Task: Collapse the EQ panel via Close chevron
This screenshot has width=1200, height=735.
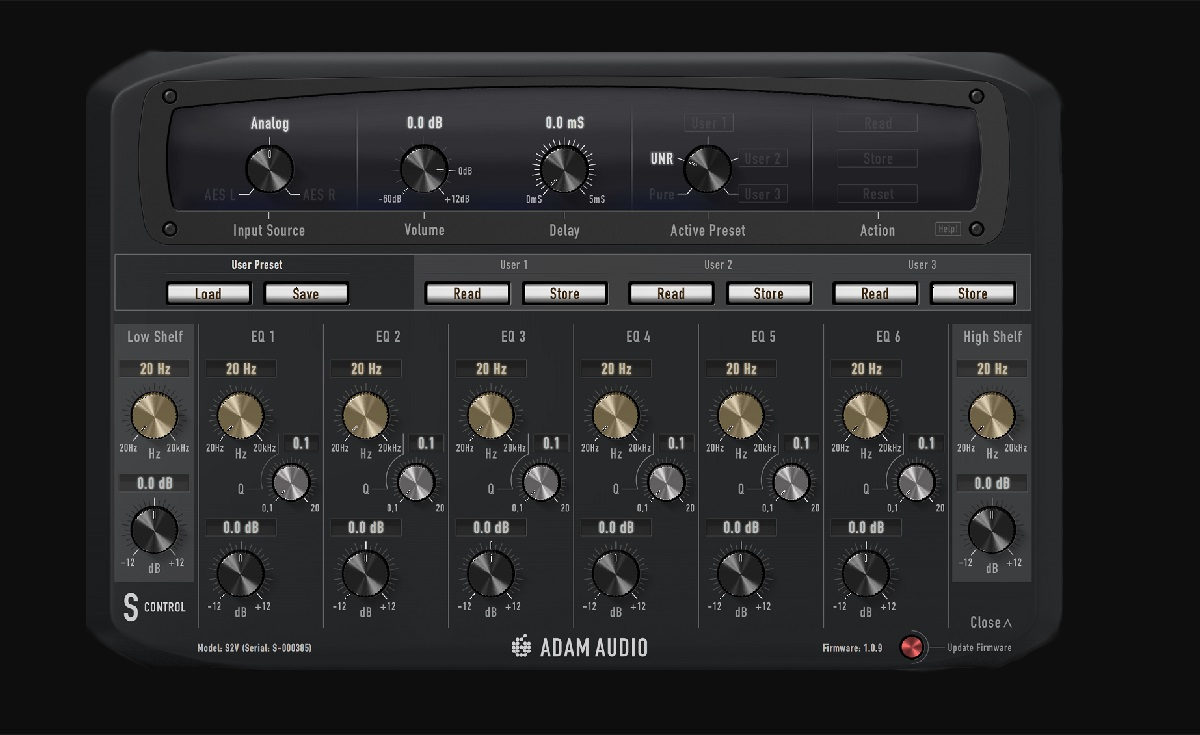Action: click(990, 621)
